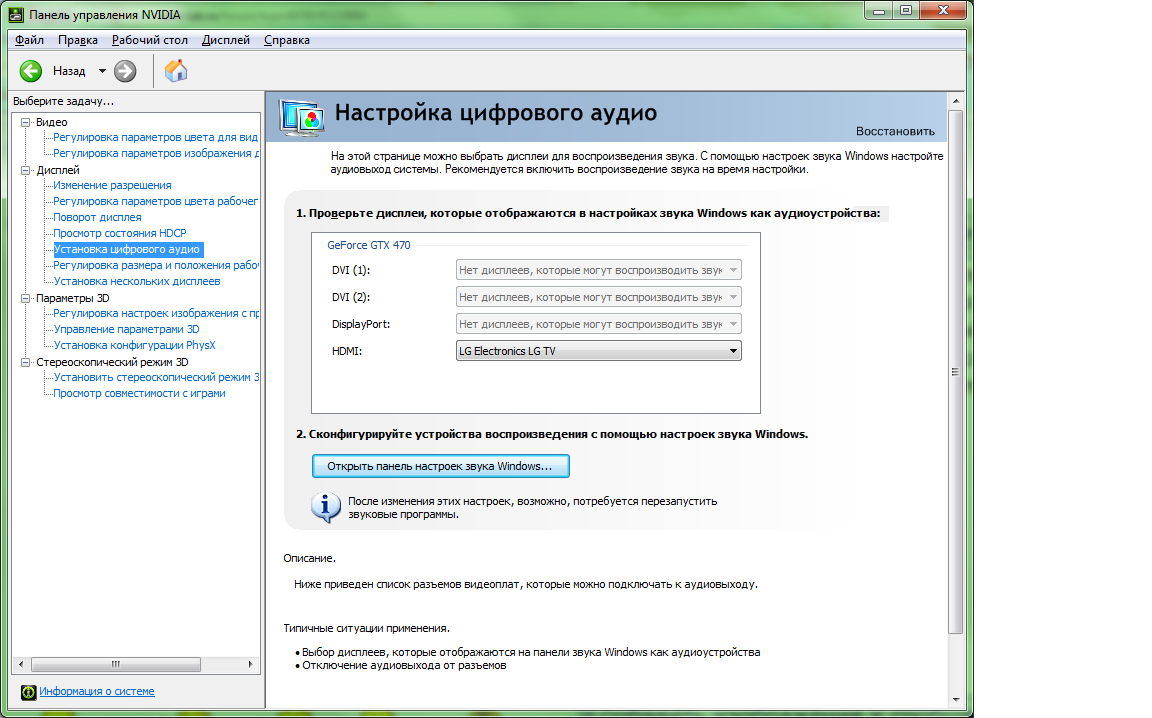Close the NVIDIA Control Panel window

(943, 11)
